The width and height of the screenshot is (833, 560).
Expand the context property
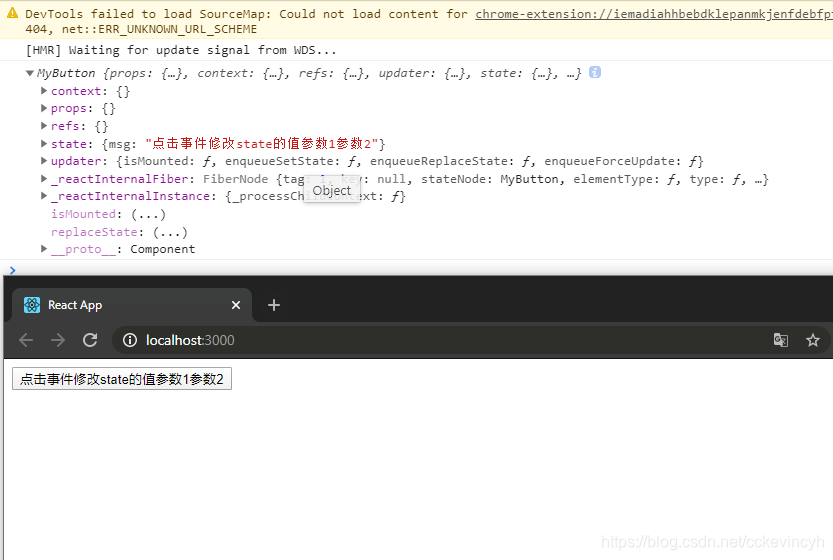[x=44, y=91]
